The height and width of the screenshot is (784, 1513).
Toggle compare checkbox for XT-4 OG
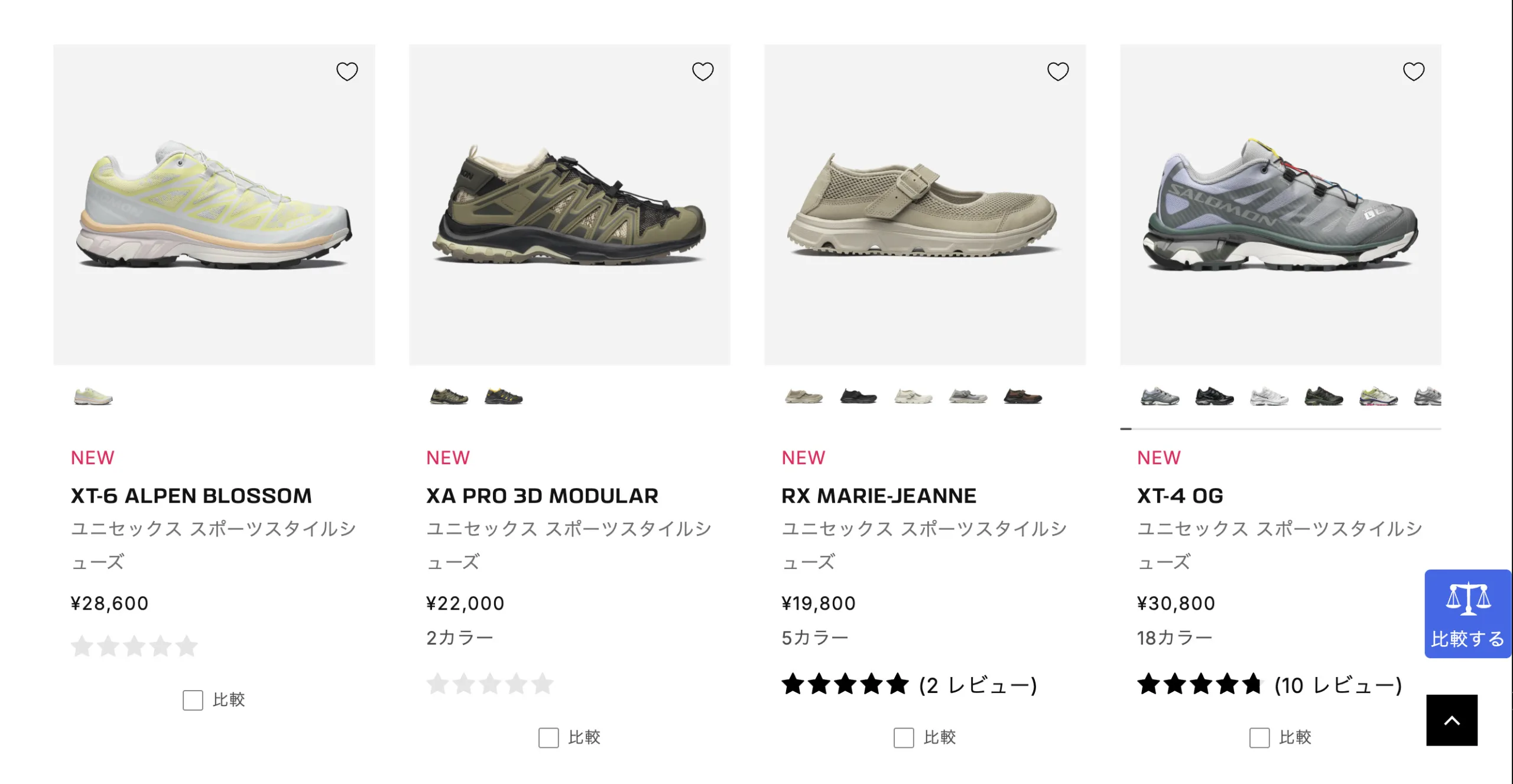[x=1259, y=738]
